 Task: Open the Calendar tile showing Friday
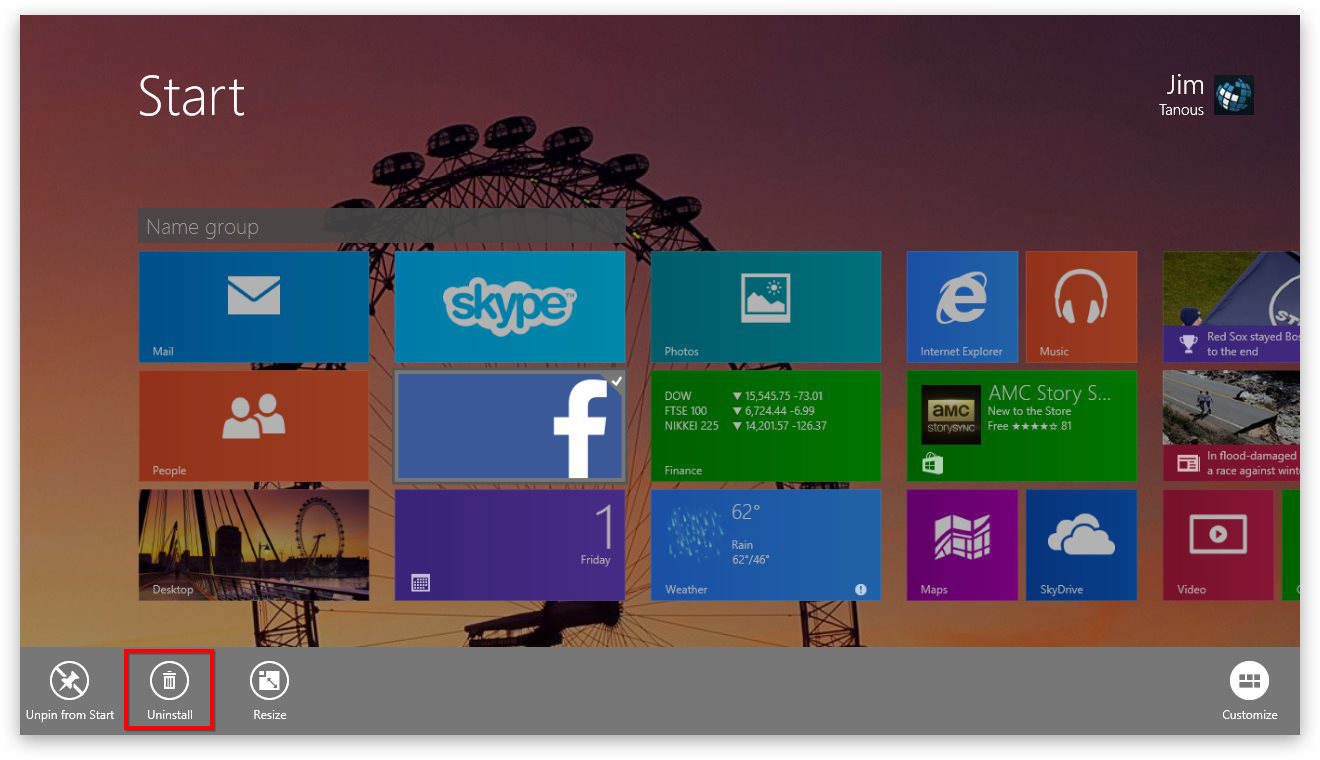click(x=510, y=545)
